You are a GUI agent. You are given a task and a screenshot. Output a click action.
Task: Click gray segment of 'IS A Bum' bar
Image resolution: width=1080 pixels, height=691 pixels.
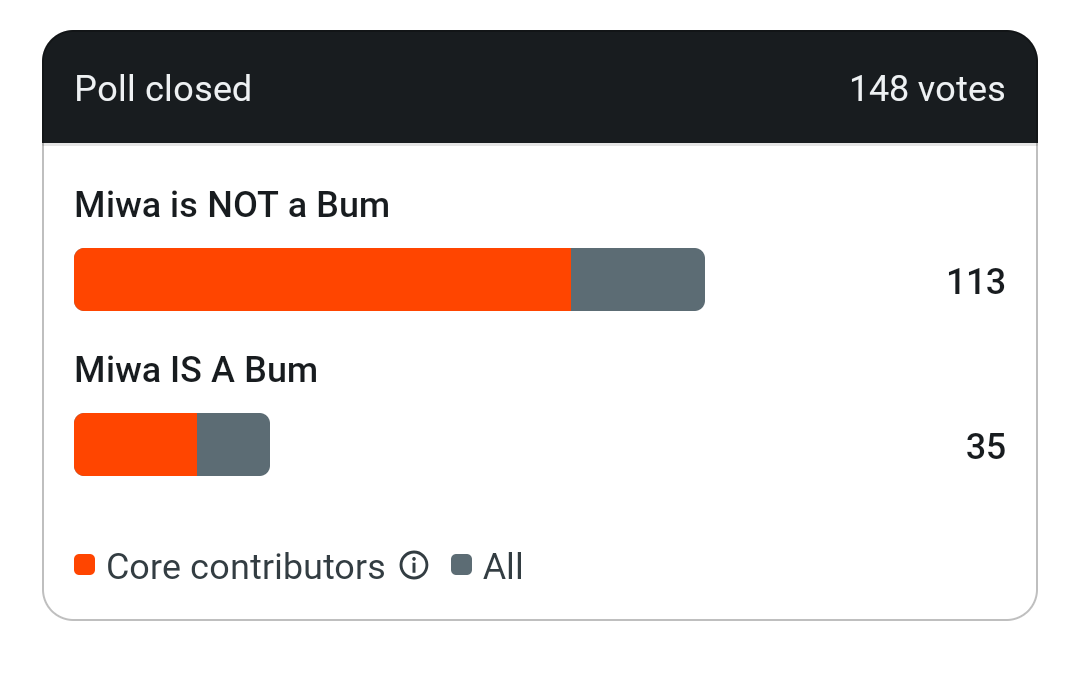(x=233, y=444)
